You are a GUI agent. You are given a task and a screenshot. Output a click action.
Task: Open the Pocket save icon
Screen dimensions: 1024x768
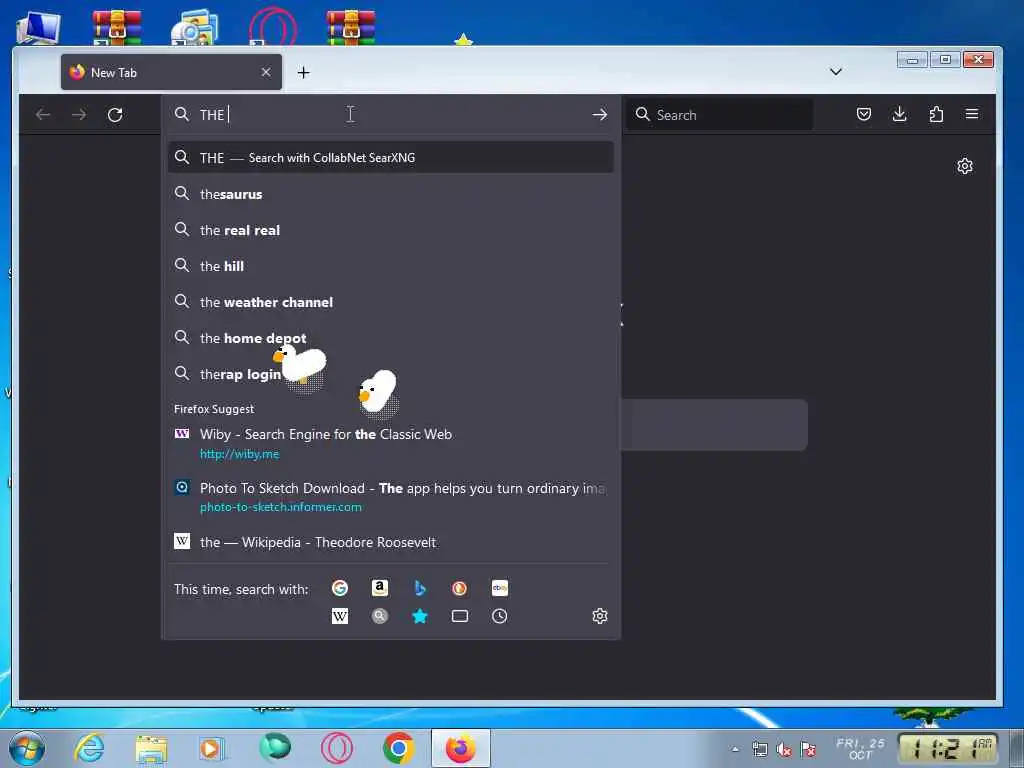[x=864, y=114]
